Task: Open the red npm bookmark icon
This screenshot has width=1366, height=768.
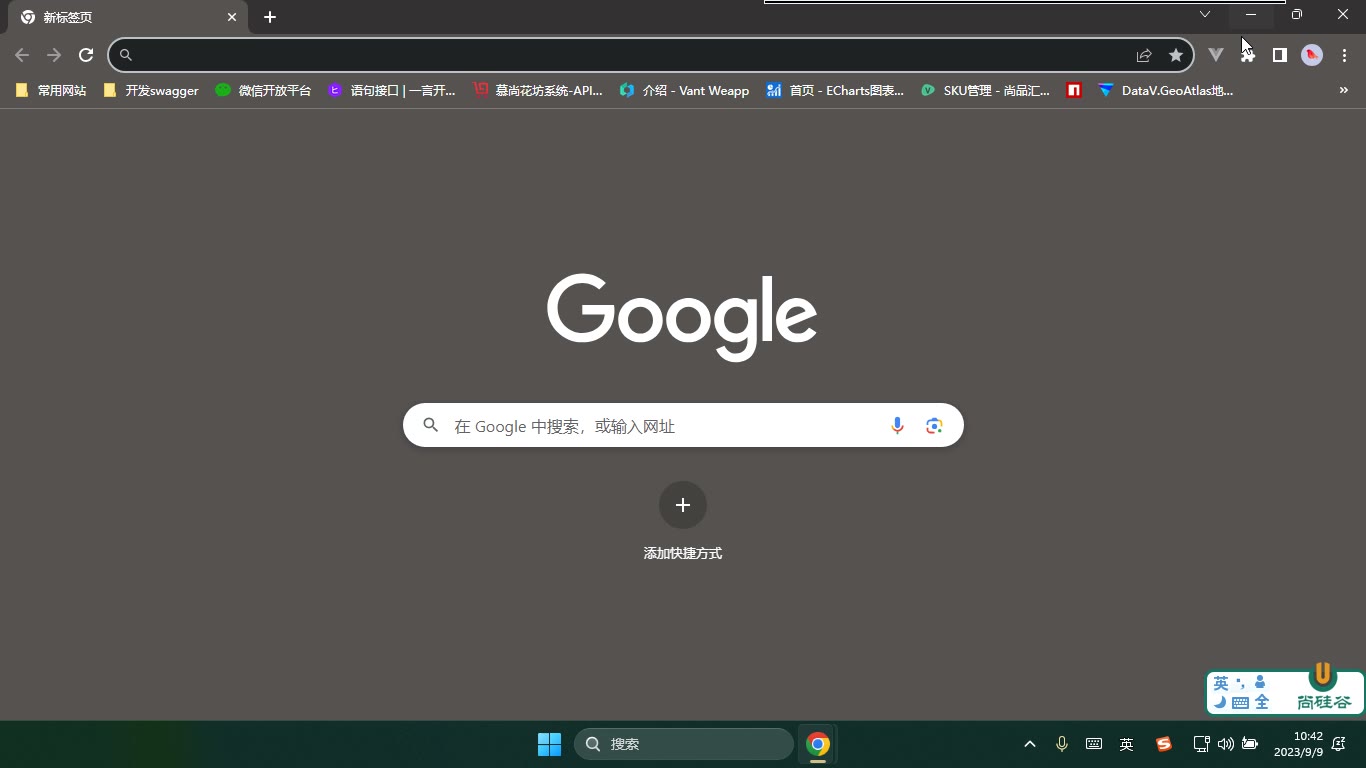Action: tap(1074, 90)
